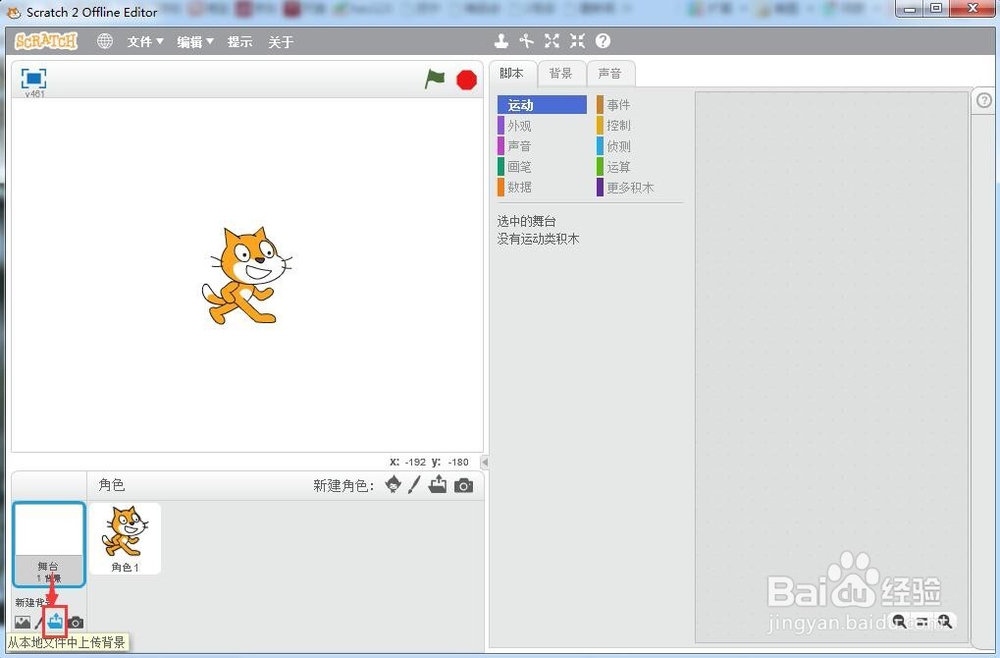1000x658 pixels.
Task: Click the 提示 menu item
Action: click(x=240, y=41)
